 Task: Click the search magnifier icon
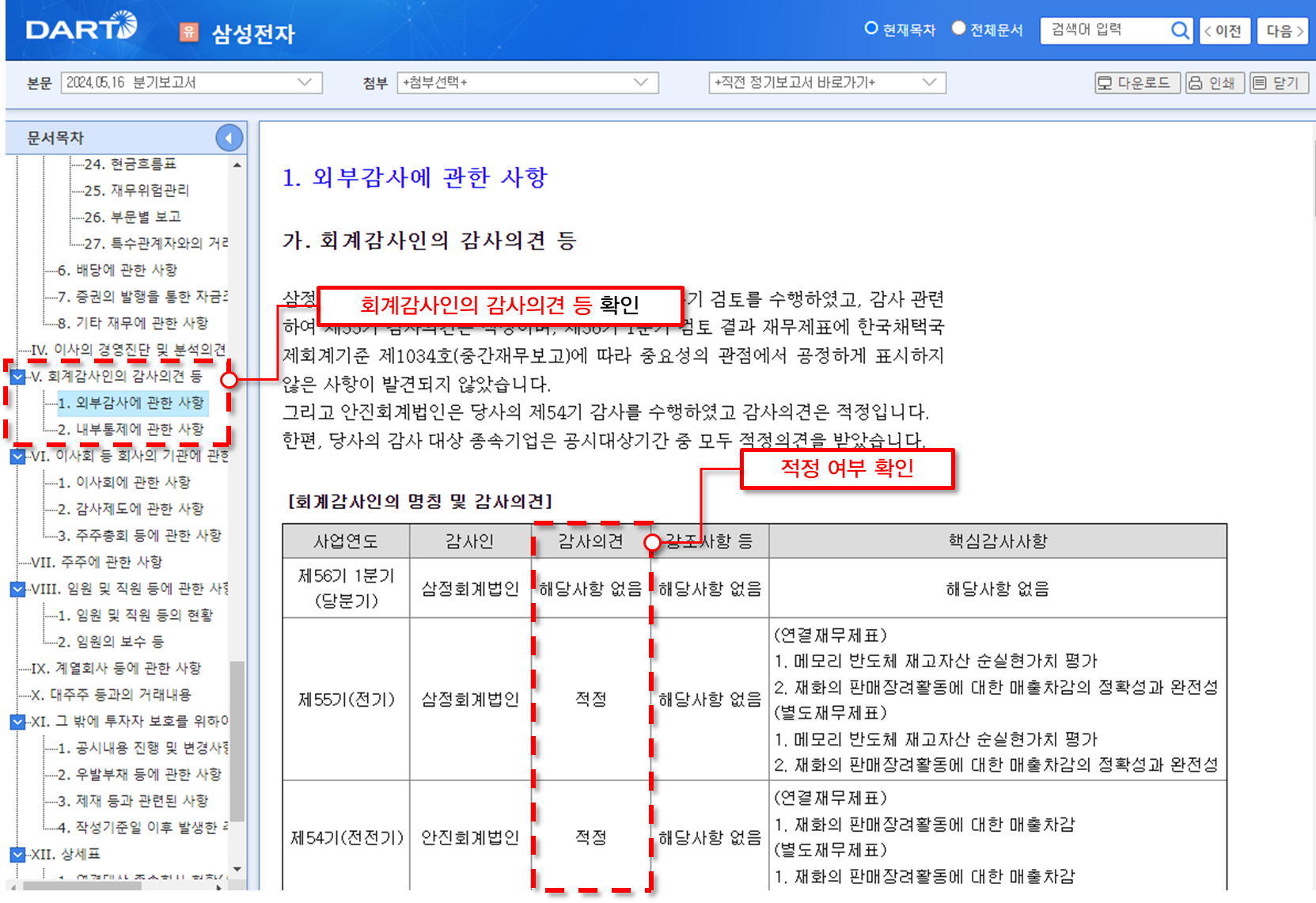pos(1179,31)
